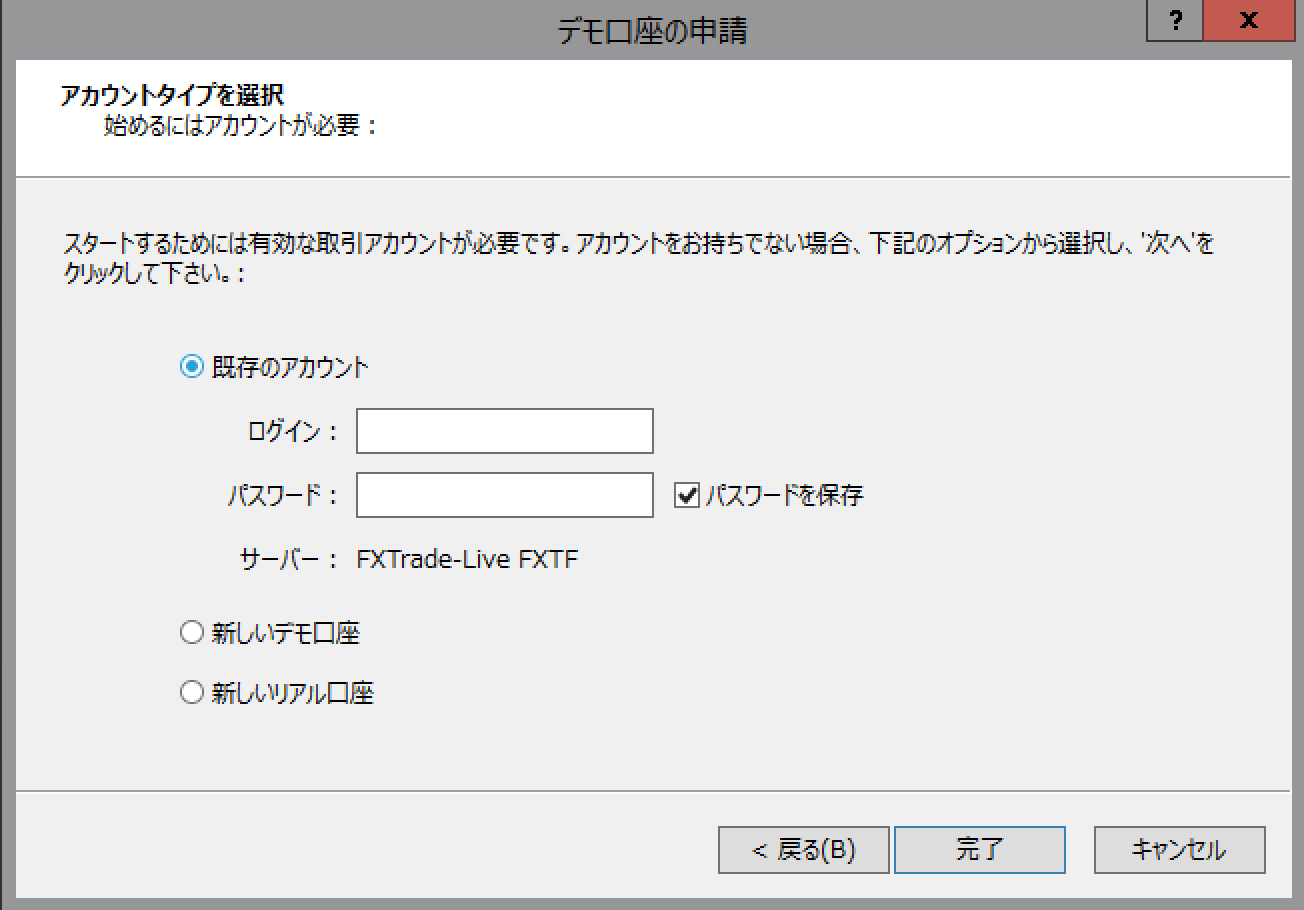Activate the new demo account radio
The width and height of the screenshot is (1304, 910).
click(191, 632)
